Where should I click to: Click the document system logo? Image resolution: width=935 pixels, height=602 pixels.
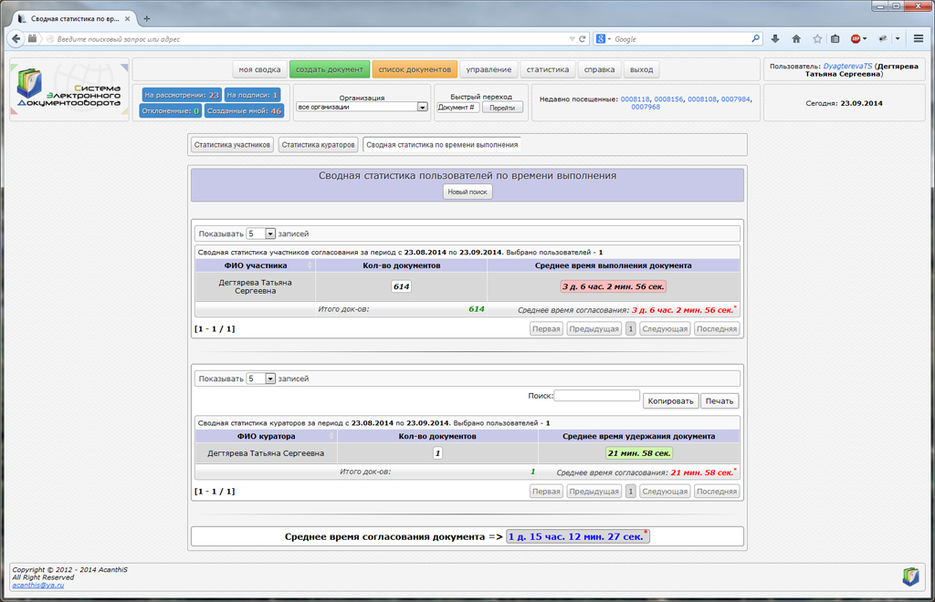pos(69,89)
